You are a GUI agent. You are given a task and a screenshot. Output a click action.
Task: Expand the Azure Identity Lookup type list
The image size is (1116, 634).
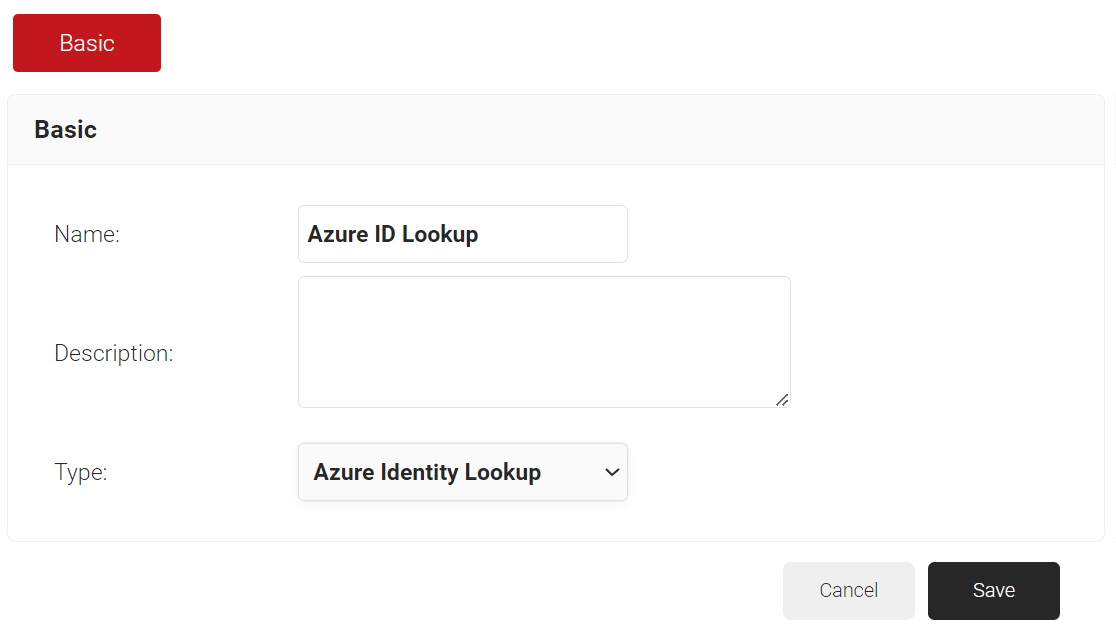462,472
